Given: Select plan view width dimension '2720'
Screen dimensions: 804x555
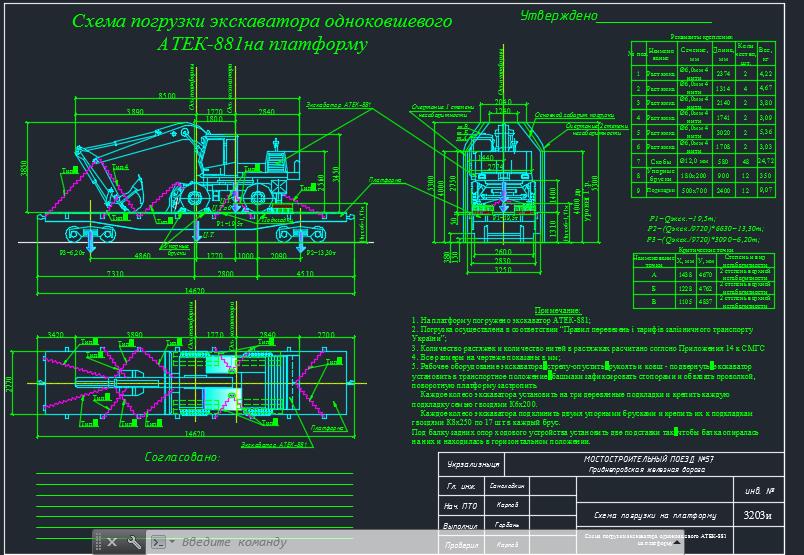Looking at the screenshot, I should coord(9,383).
